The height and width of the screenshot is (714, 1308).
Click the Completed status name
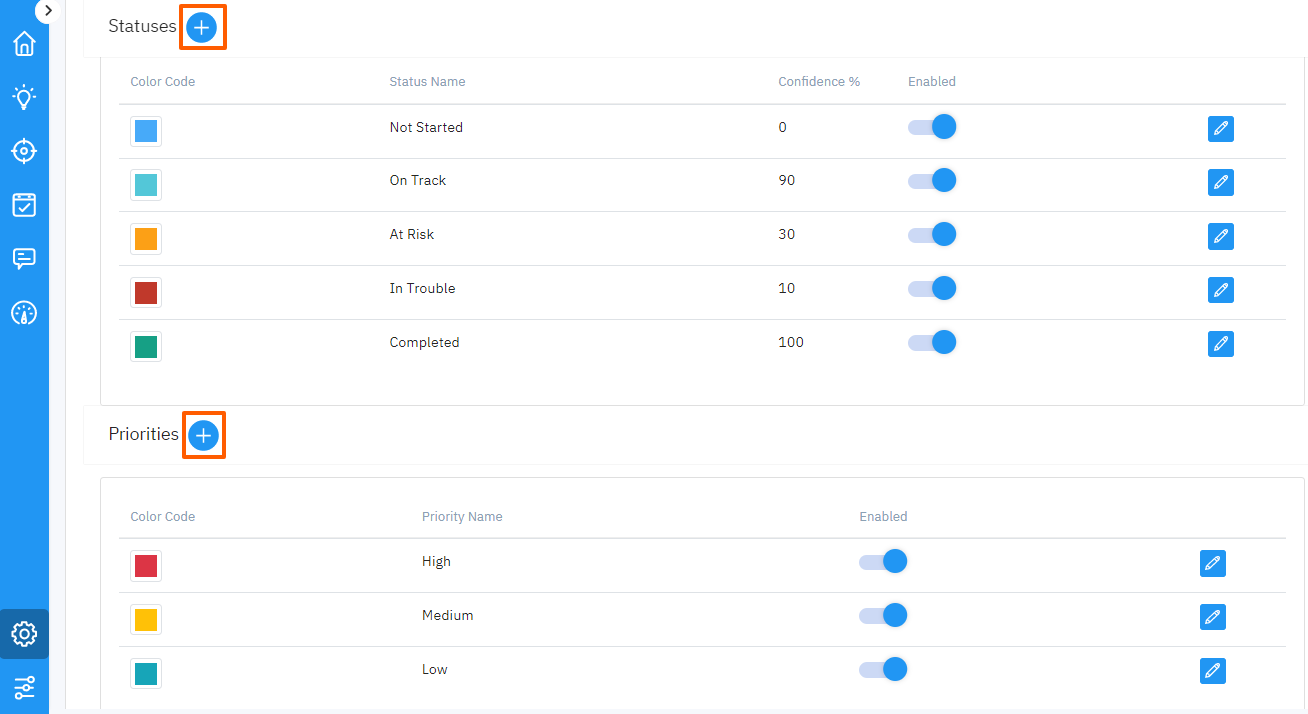(424, 343)
